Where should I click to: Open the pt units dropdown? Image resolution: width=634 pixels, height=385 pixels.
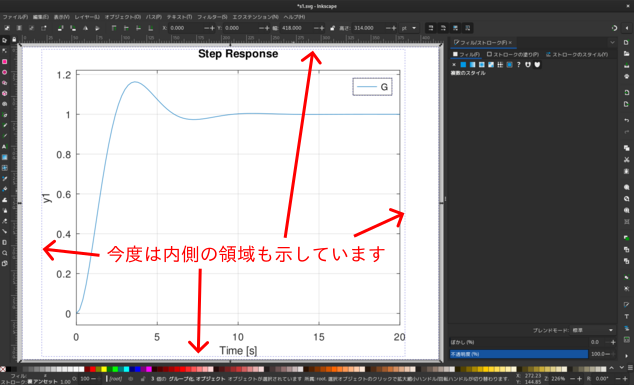tap(409, 28)
